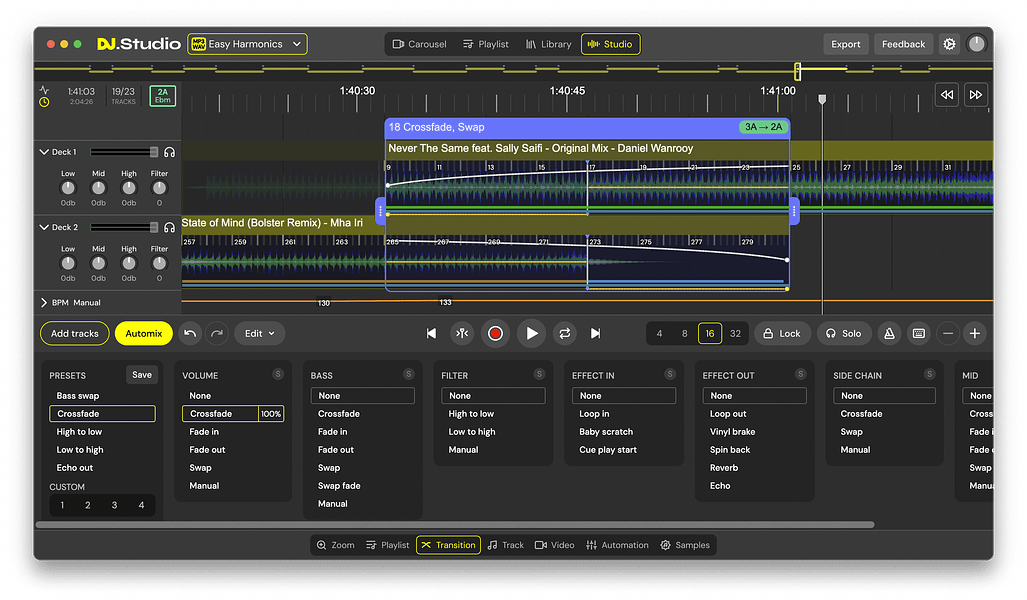The image size is (1027, 600).
Task: Click the right transition edge handle
Action: [x=794, y=211]
